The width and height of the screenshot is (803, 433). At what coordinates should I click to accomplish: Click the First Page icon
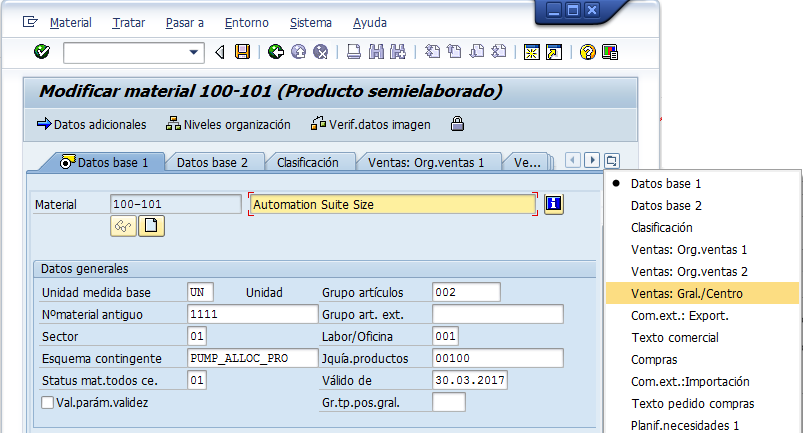pyautogui.click(x=432, y=52)
